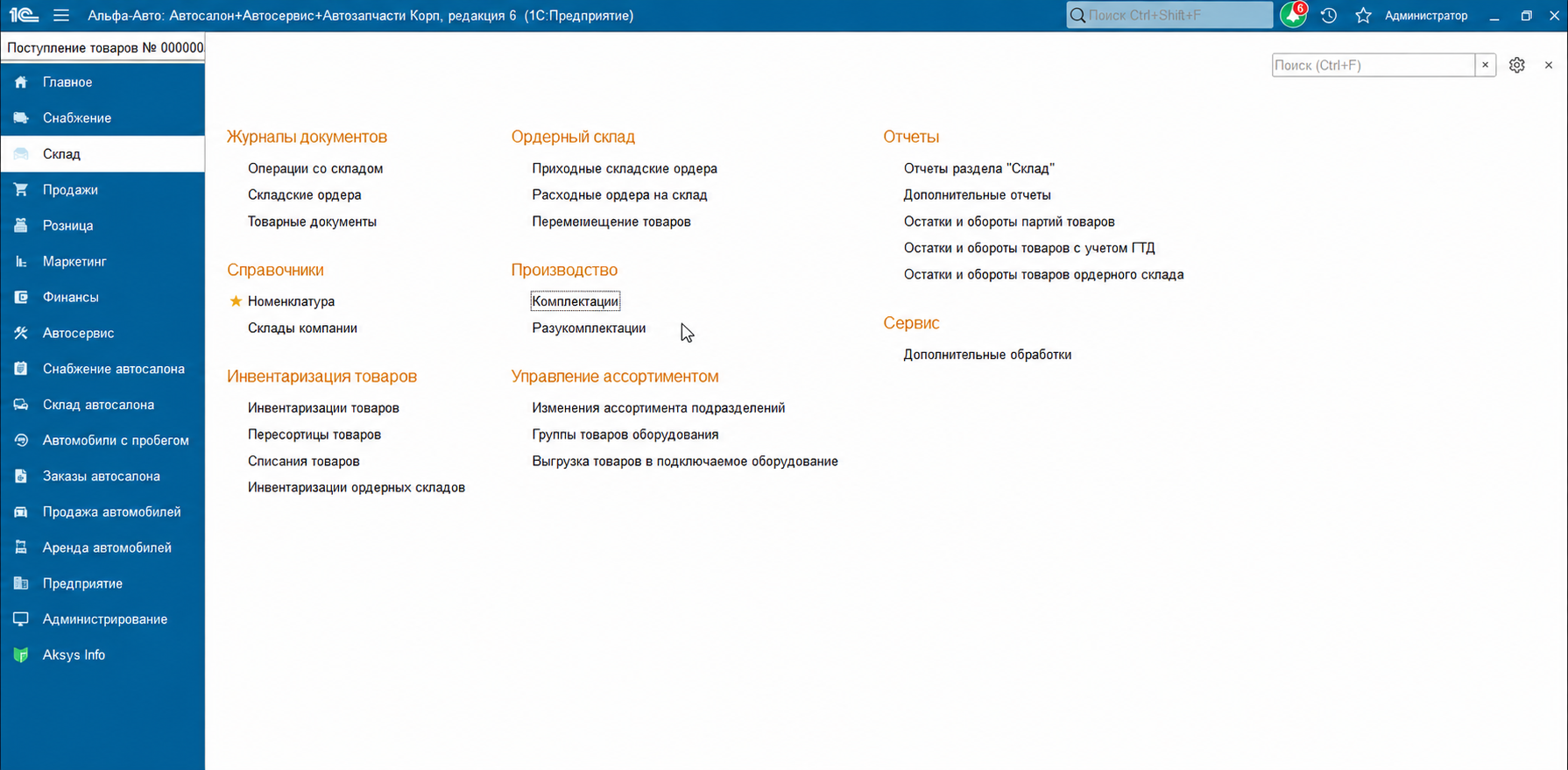1568x770 pixels.
Task: Click the Поиск (Ctrl+F) field
Action: [1374, 65]
